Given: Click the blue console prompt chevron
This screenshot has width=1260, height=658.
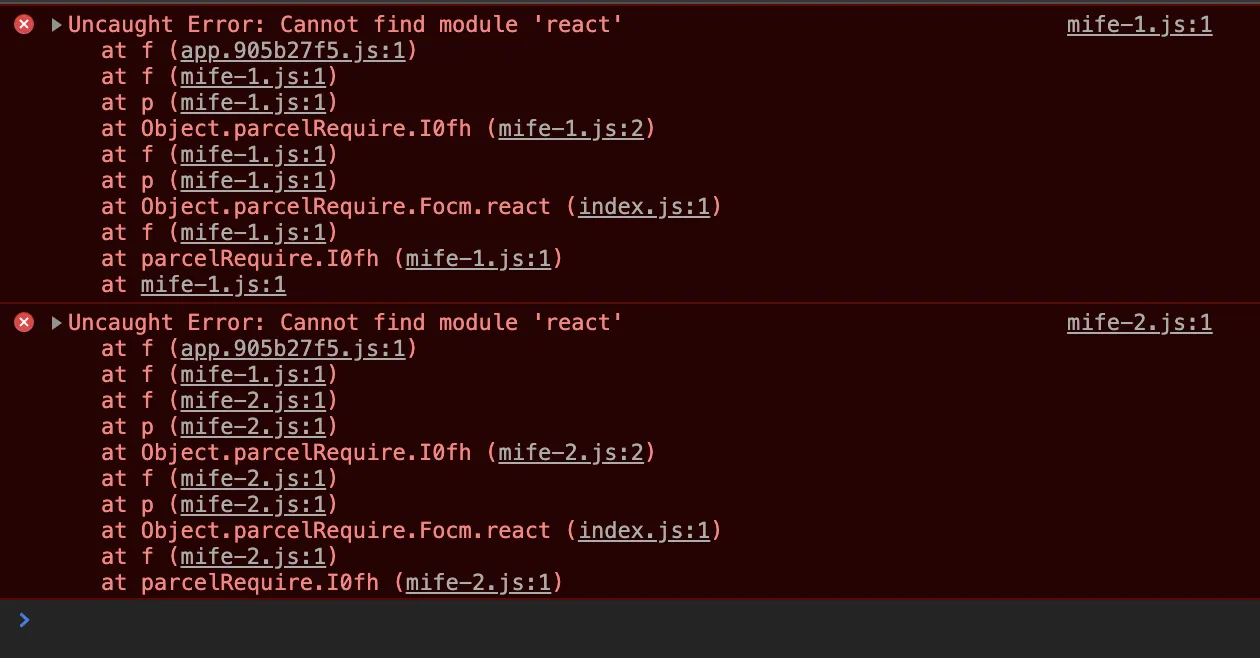Looking at the screenshot, I should pyautogui.click(x=25, y=620).
